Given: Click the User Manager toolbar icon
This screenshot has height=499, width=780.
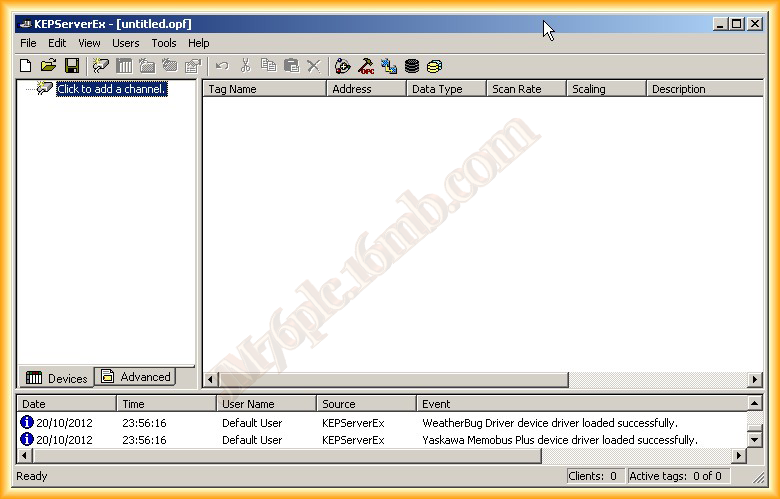Looking at the screenshot, I should pos(343,66).
